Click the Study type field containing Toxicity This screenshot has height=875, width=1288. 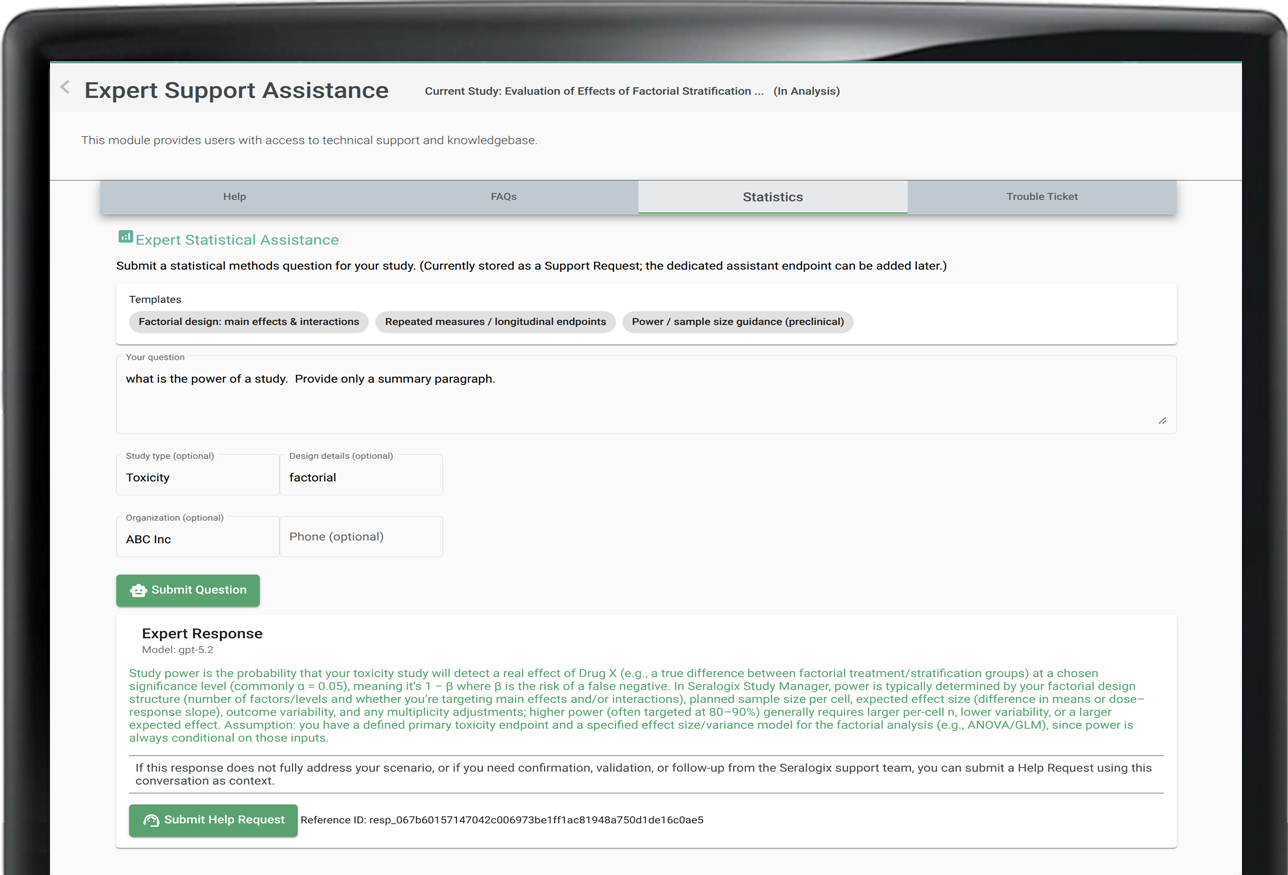[x=197, y=477]
